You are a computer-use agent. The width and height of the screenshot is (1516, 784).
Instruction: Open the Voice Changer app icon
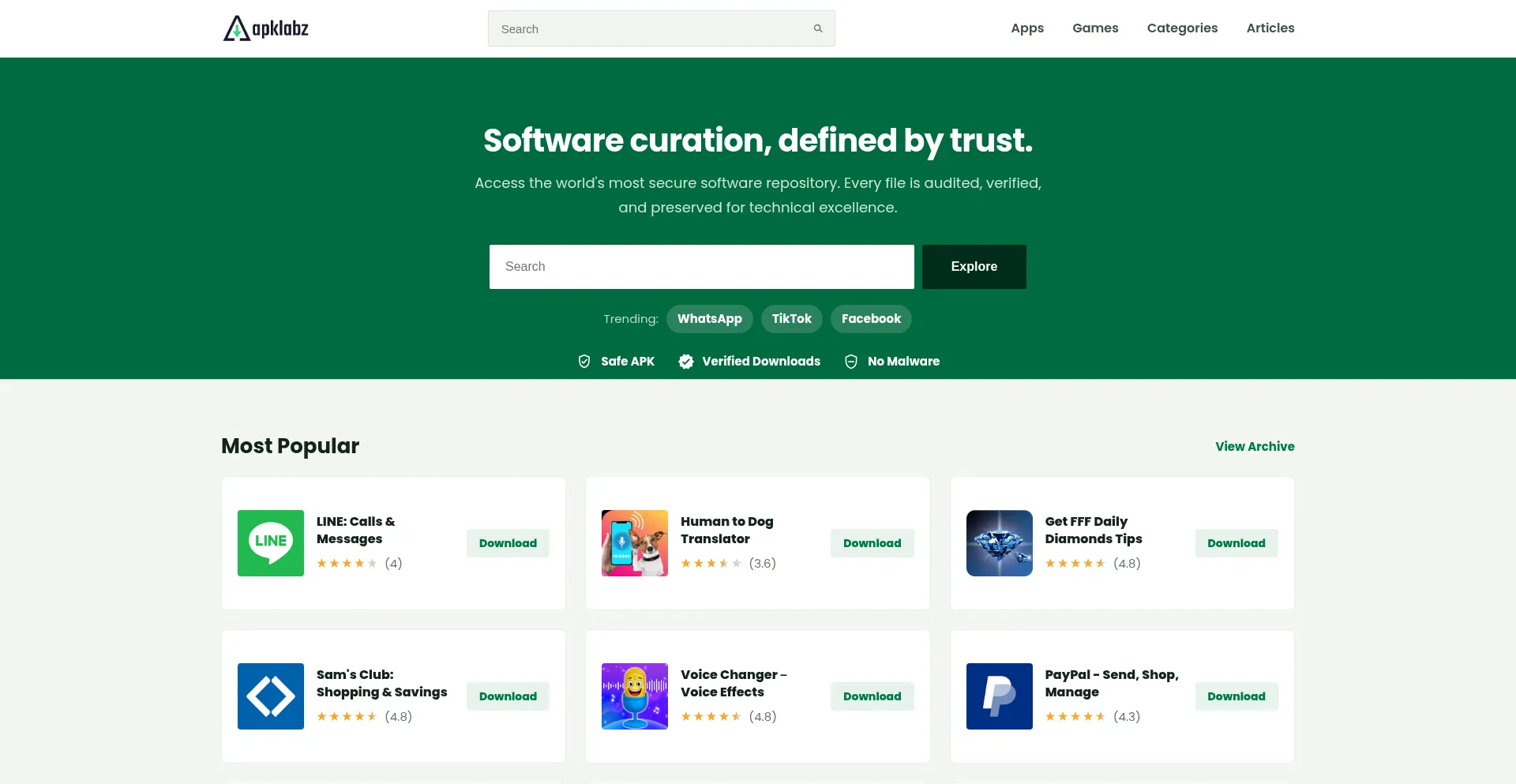click(x=635, y=696)
